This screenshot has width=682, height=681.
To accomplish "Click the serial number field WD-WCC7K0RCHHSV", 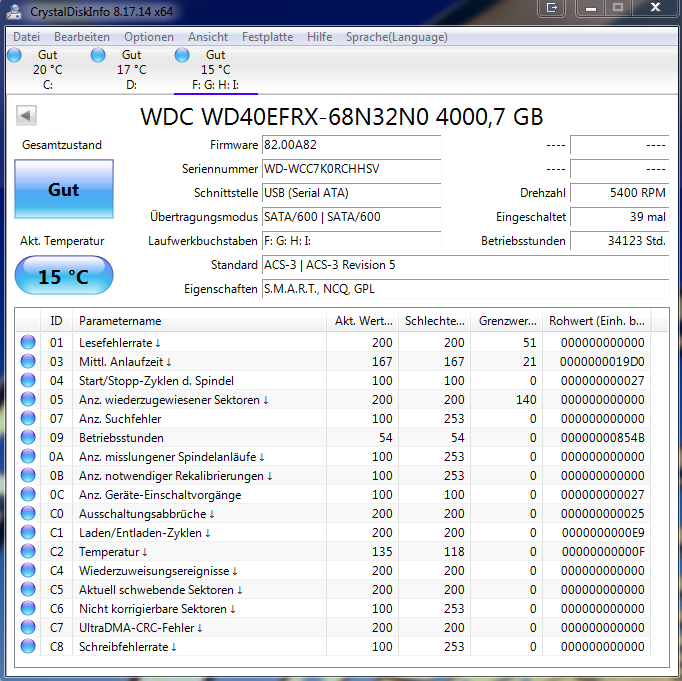I will click(x=351, y=169).
